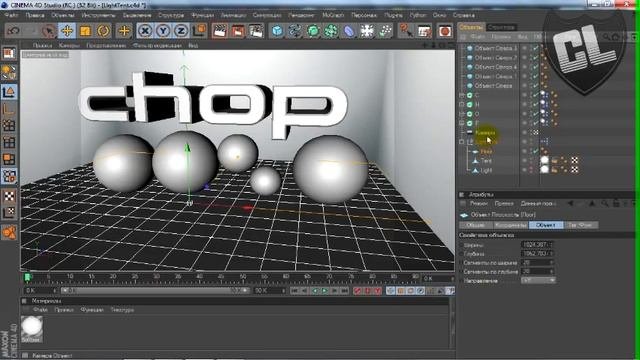Viewport: 640px width, 360px height.
Task: Click the red Record keyframe button
Action: (358, 291)
